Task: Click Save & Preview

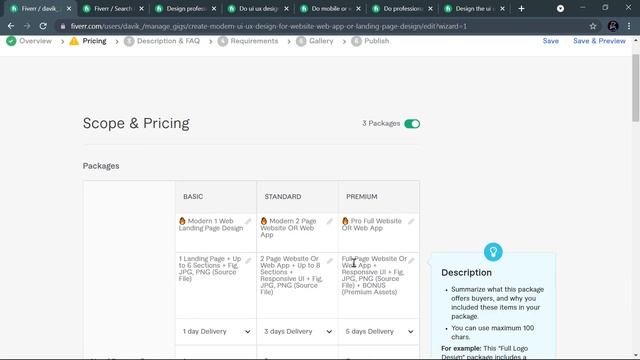Action: coord(599,41)
